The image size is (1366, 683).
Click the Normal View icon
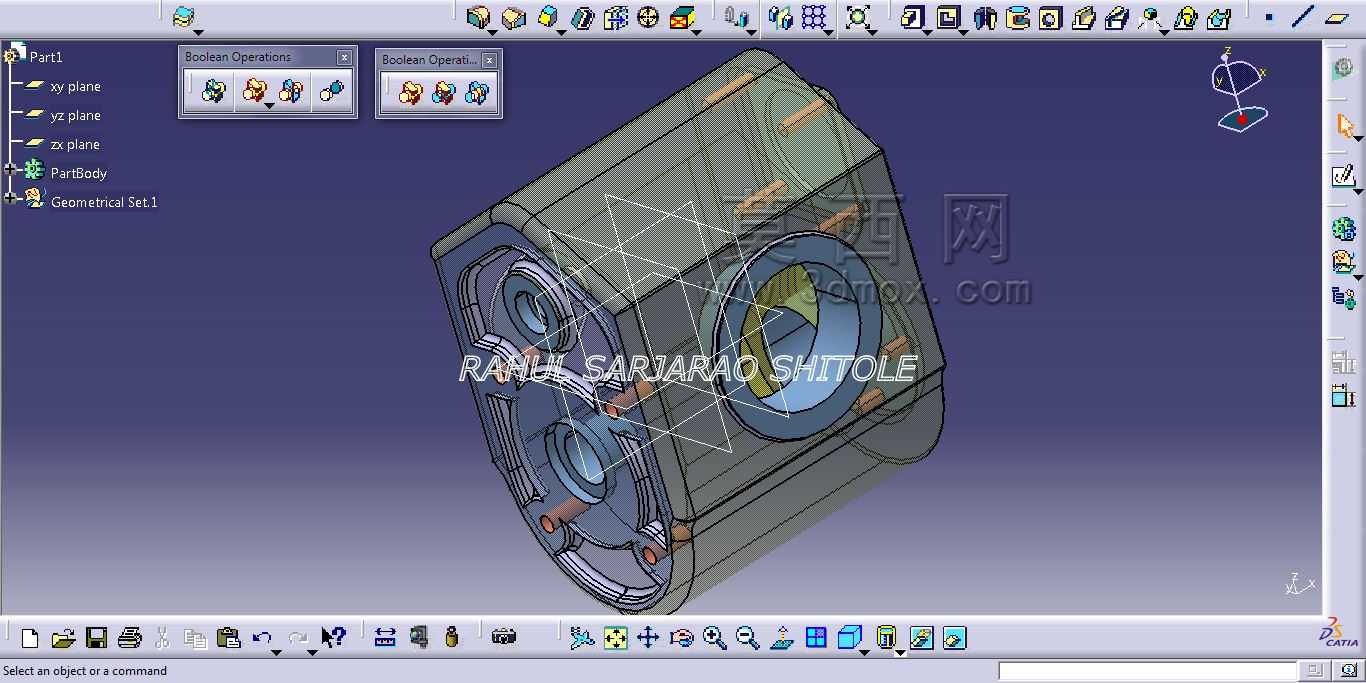tap(782, 637)
